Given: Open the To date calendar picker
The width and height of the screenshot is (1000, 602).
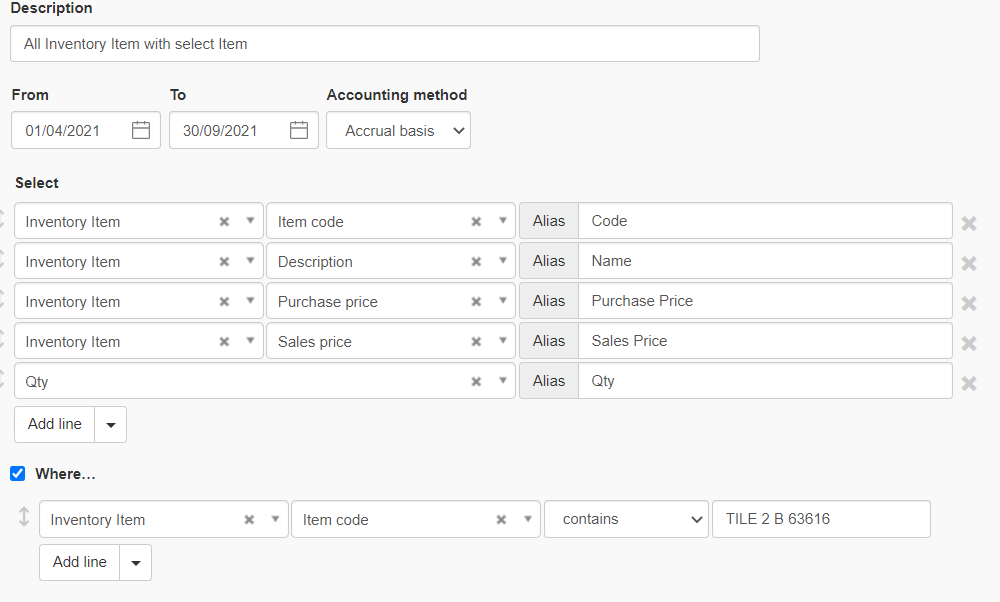Looking at the screenshot, I should [299, 130].
